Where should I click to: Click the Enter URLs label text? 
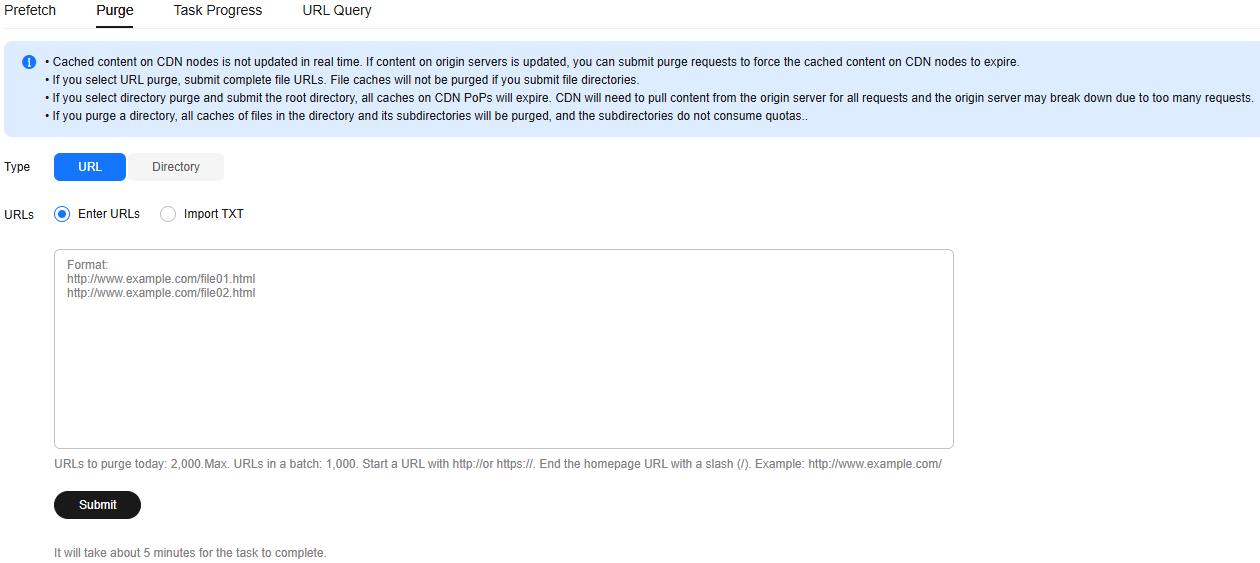109,214
